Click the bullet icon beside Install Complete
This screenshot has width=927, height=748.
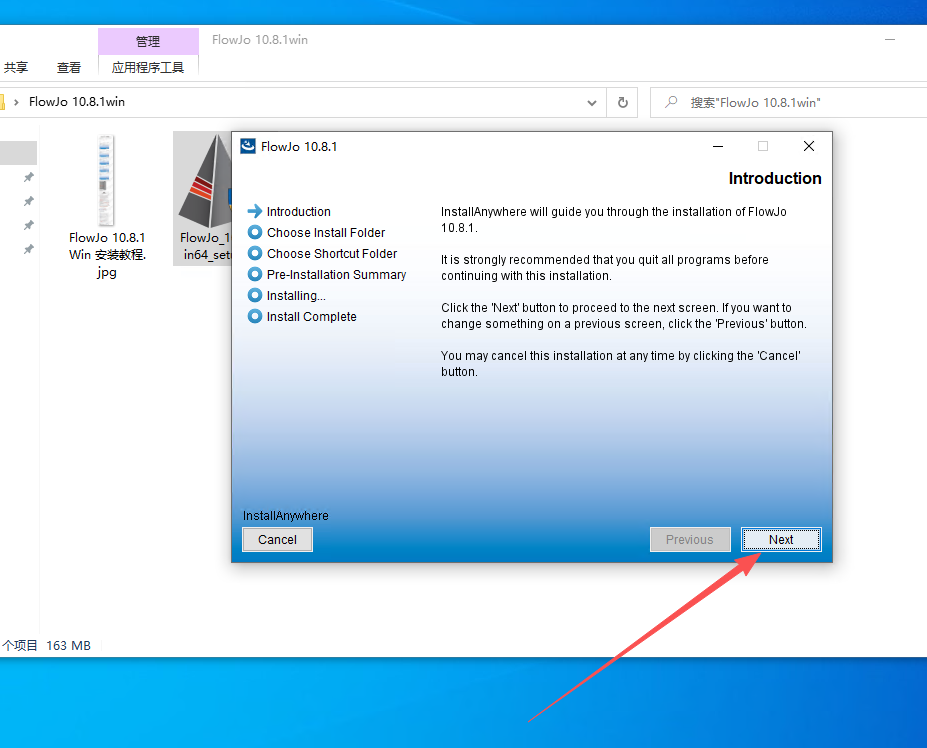[254, 316]
